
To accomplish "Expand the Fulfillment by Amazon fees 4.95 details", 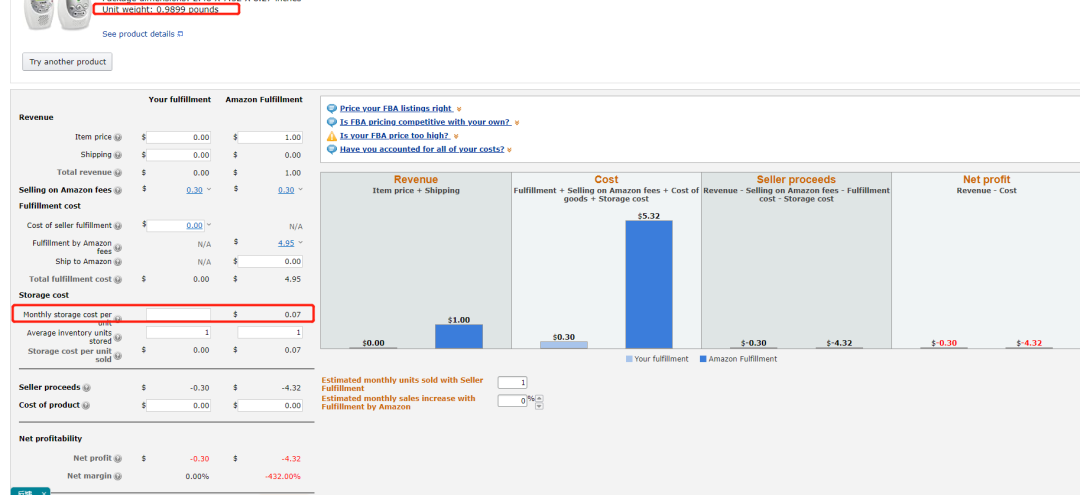I will tap(300, 243).
